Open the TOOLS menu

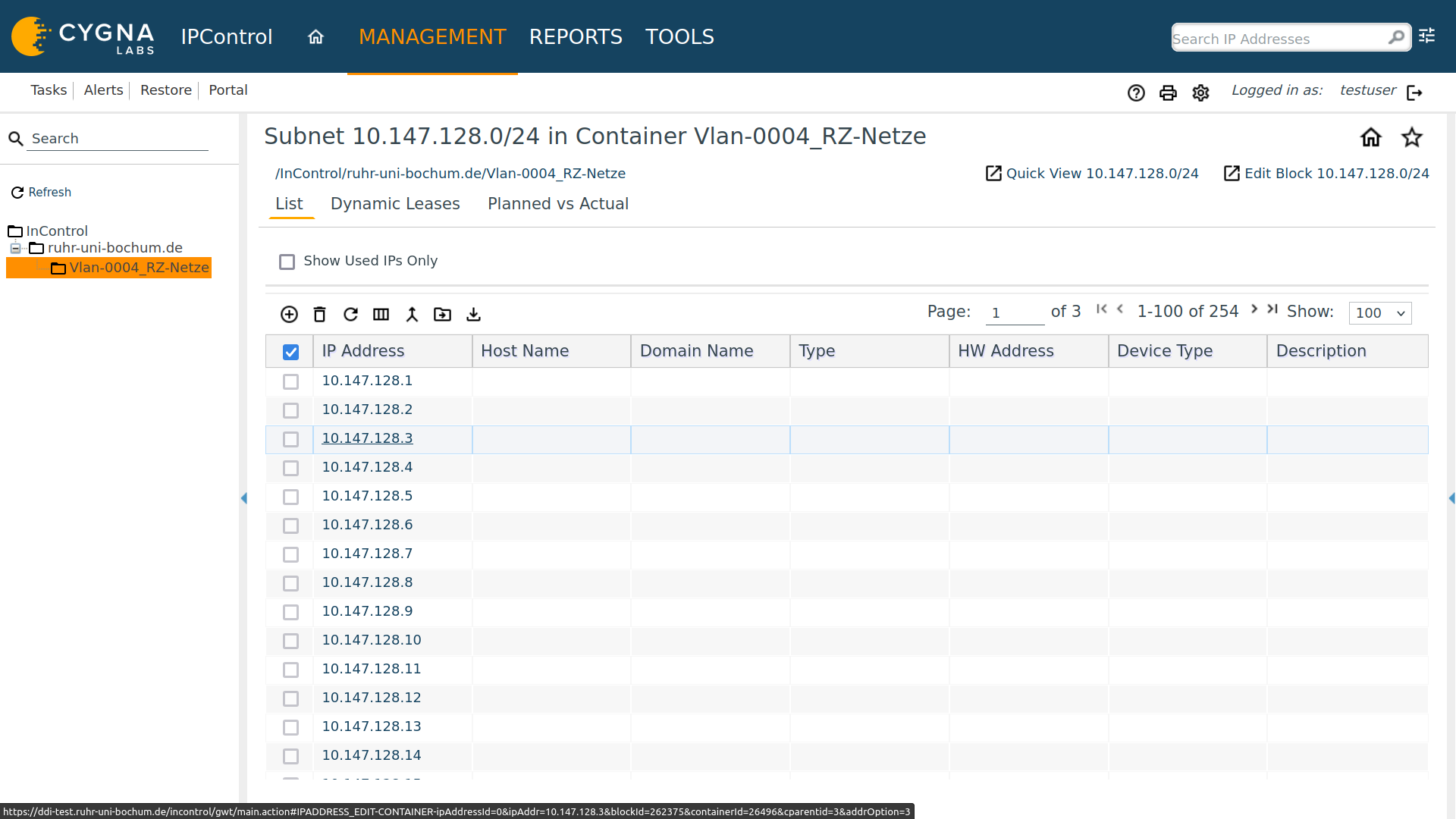tap(679, 36)
